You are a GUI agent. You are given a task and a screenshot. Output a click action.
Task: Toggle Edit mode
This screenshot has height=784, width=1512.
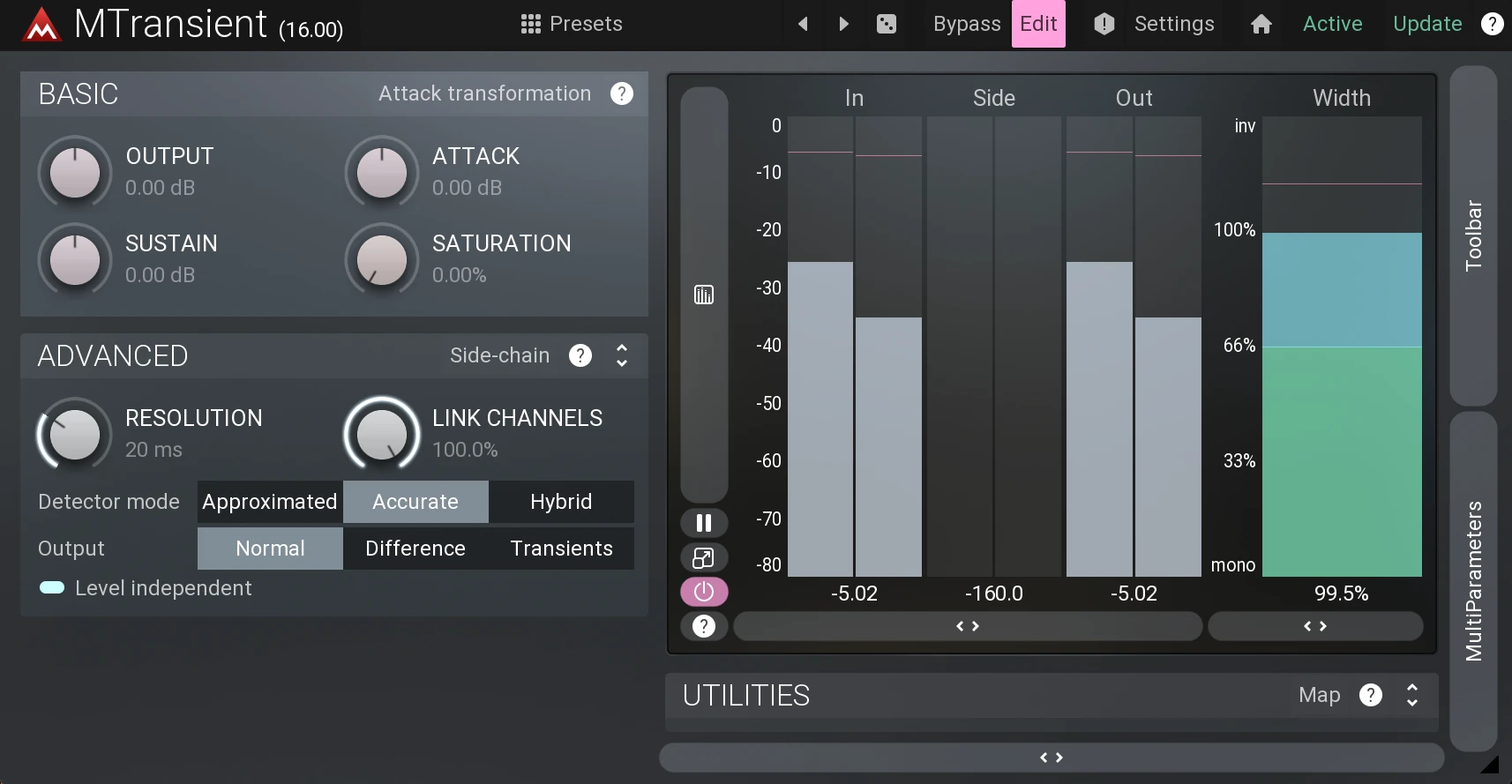1038,24
